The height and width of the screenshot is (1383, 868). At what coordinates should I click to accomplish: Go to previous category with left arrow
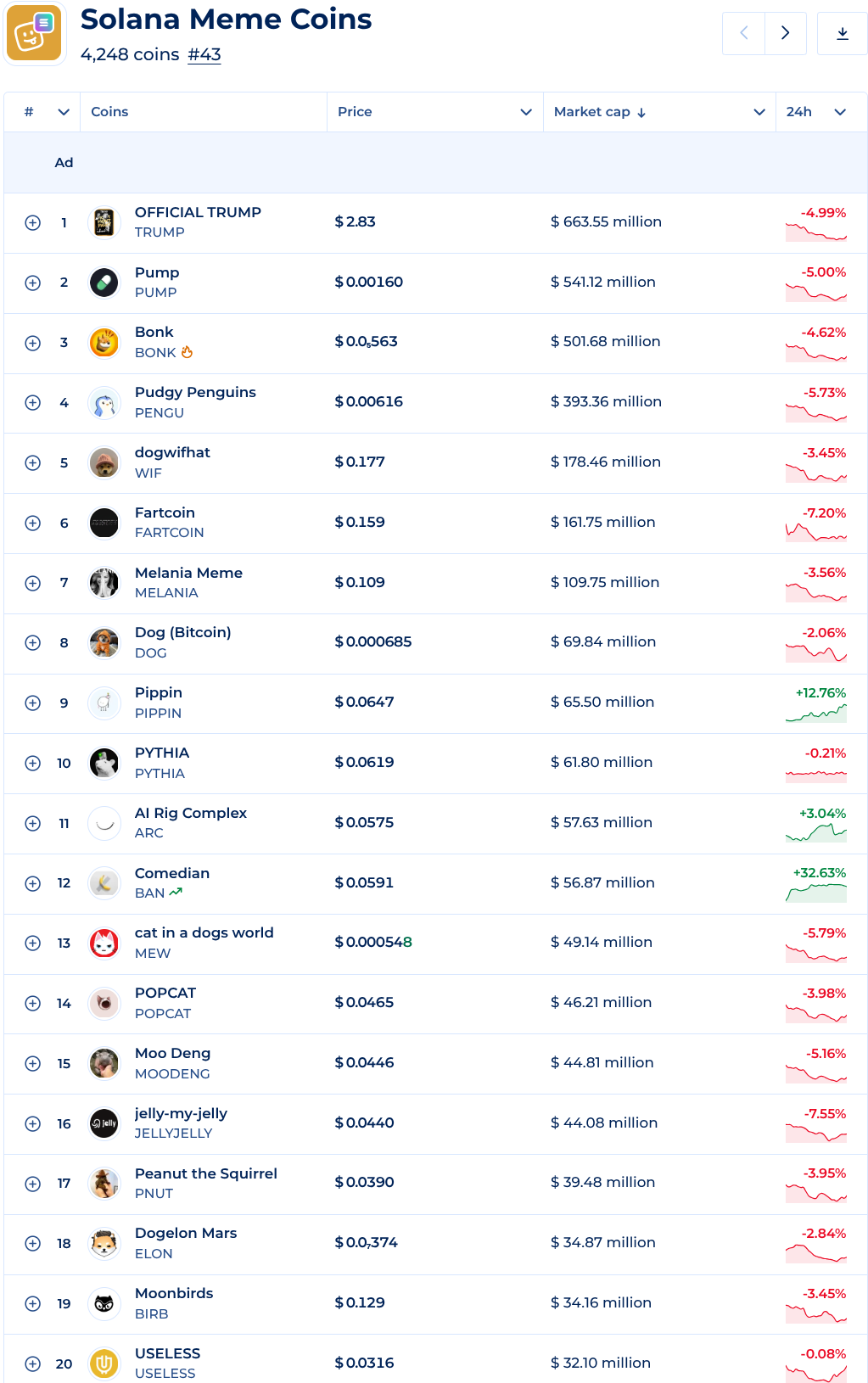tap(744, 33)
